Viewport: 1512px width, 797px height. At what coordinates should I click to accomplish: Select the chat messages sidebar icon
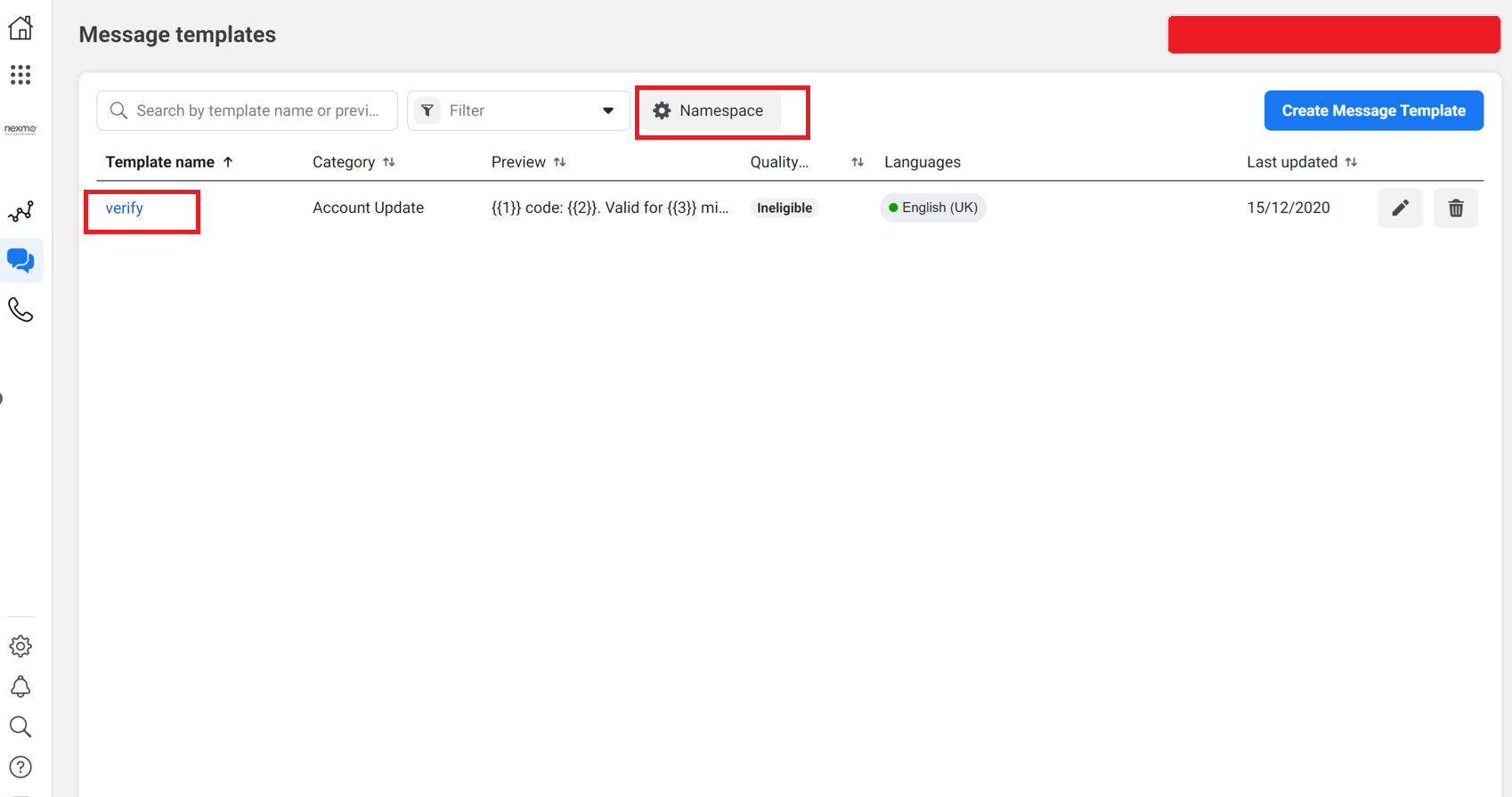pyautogui.click(x=20, y=260)
